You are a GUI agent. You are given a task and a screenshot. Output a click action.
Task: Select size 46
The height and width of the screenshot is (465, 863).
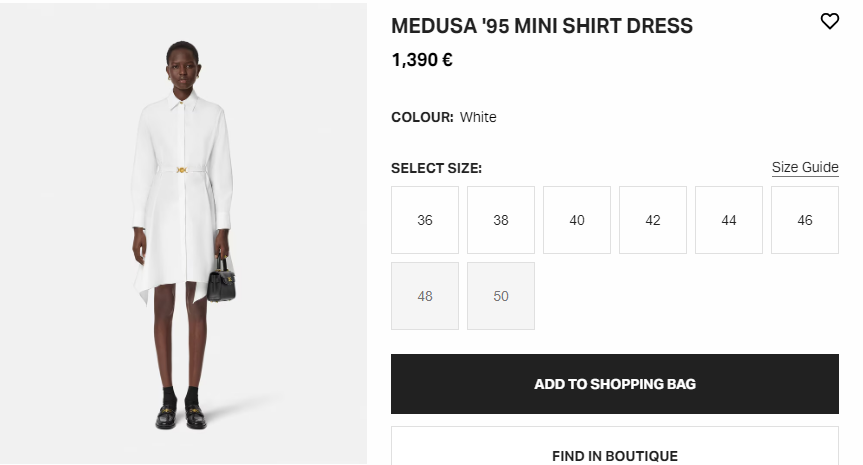click(x=805, y=220)
